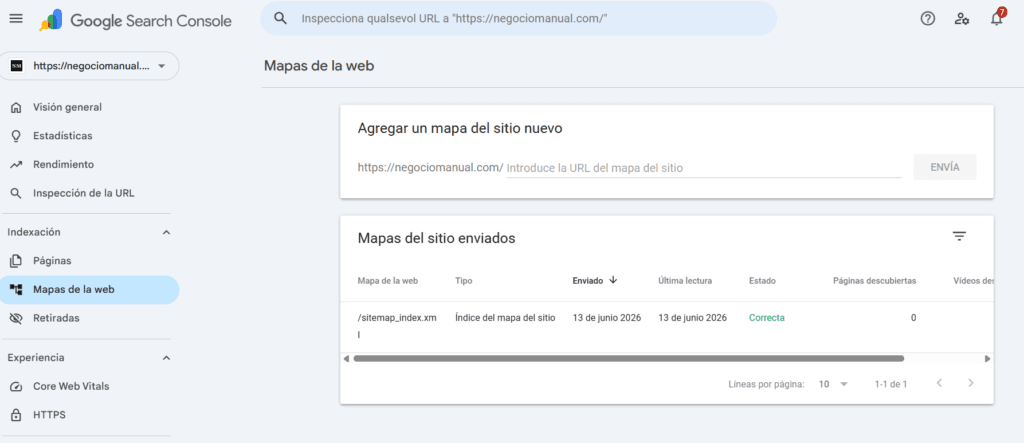Open the property selector dropdown
This screenshot has width=1024, height=443.
[x=89, y=66]
